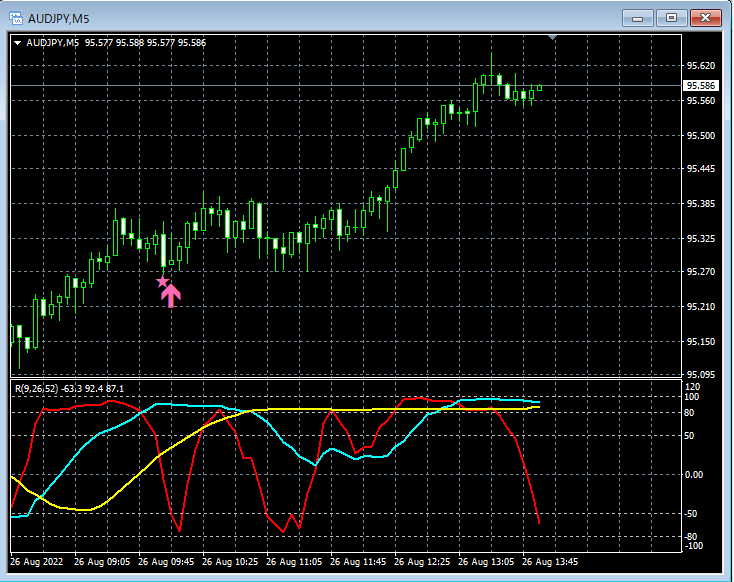Click the indicator scale value 120
The image size is (734, 582).
[692, 387]
